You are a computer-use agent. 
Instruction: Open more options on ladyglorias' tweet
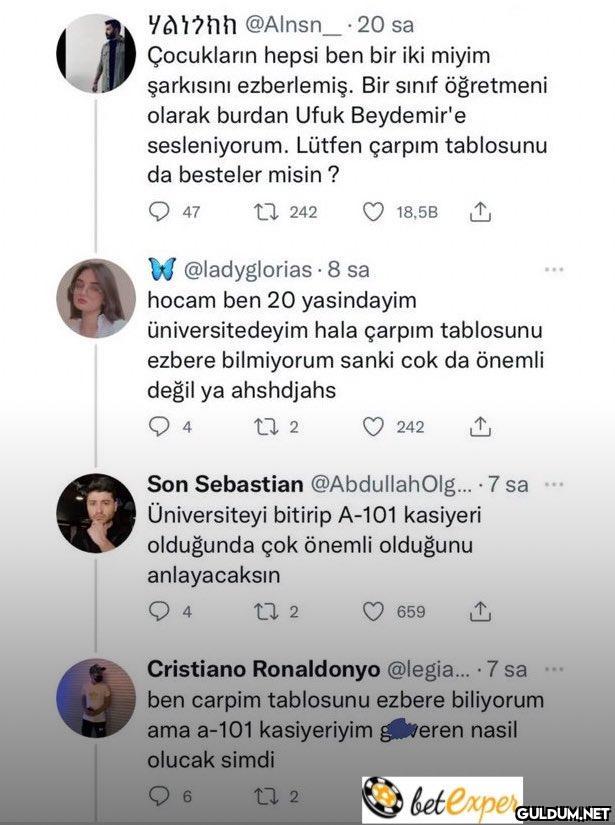coord(554,269)
